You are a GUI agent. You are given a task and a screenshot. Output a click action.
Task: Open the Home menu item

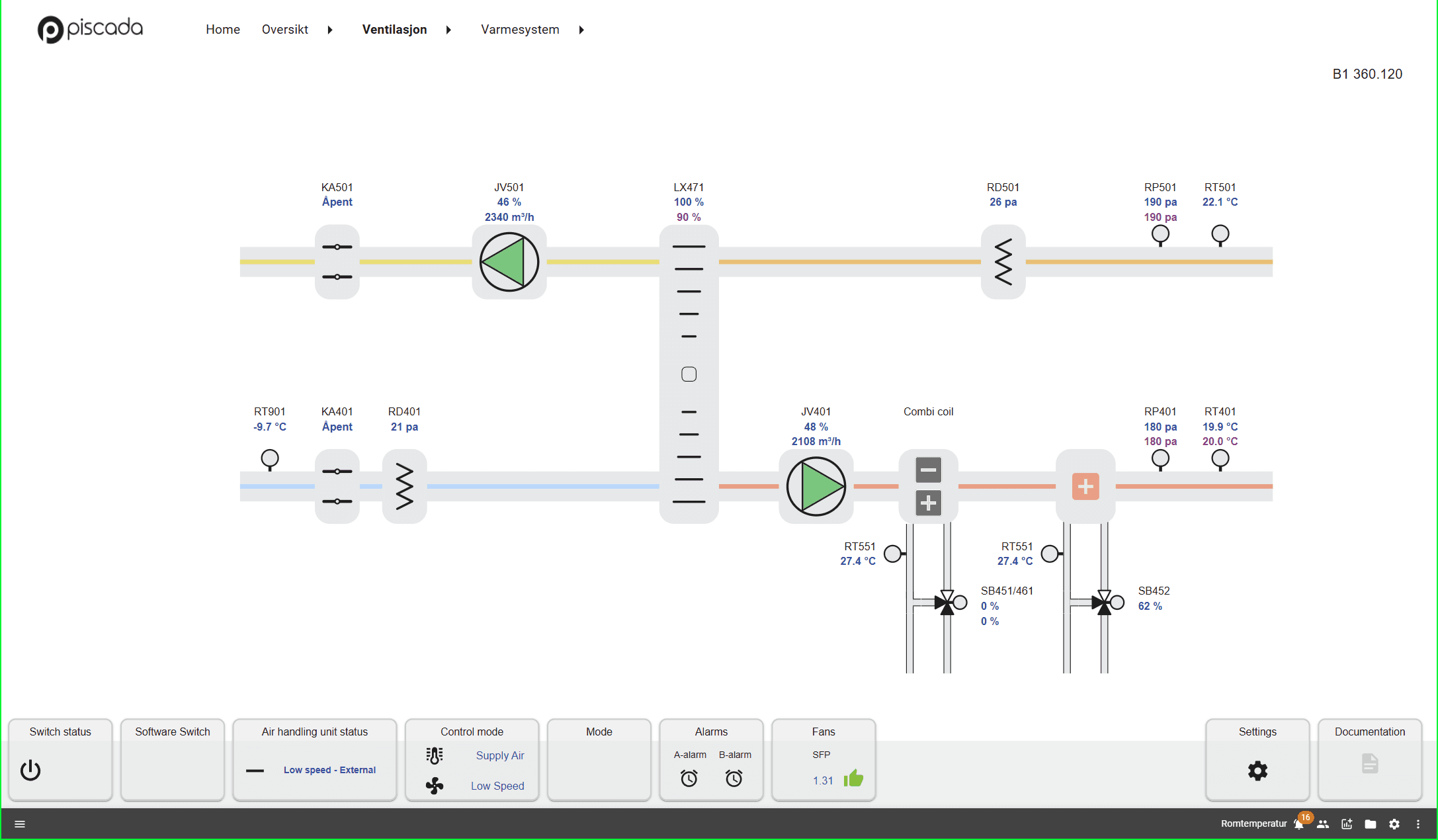pos(222,30)
